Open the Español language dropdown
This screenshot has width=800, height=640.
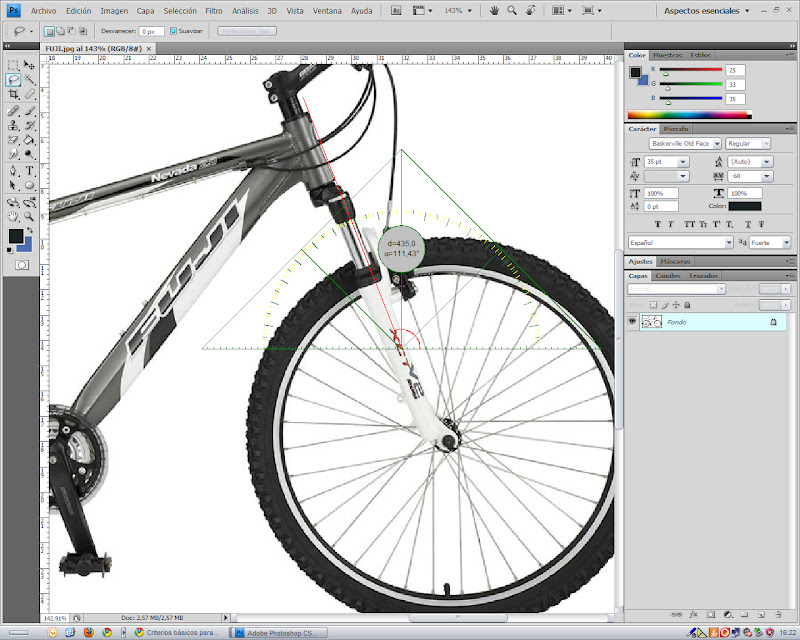pyautogui.click(x=729, y=243)
